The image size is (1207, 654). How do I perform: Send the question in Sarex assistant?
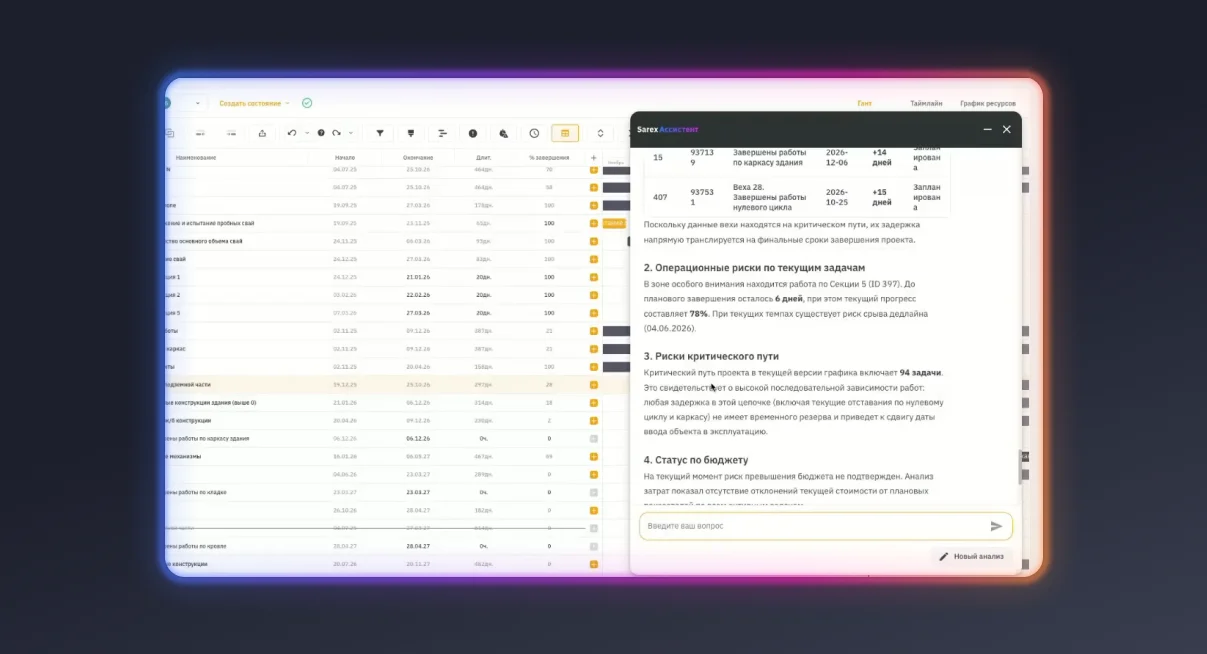[x=996, y=526]
